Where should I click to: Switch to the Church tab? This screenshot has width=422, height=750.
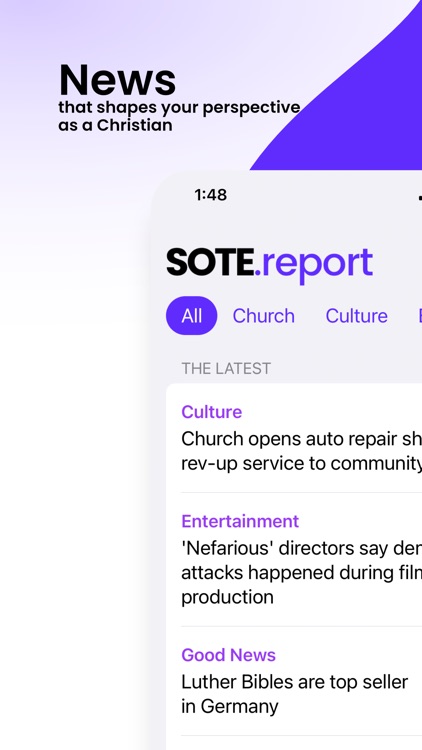pyautogui.click(x=264, y=316)
